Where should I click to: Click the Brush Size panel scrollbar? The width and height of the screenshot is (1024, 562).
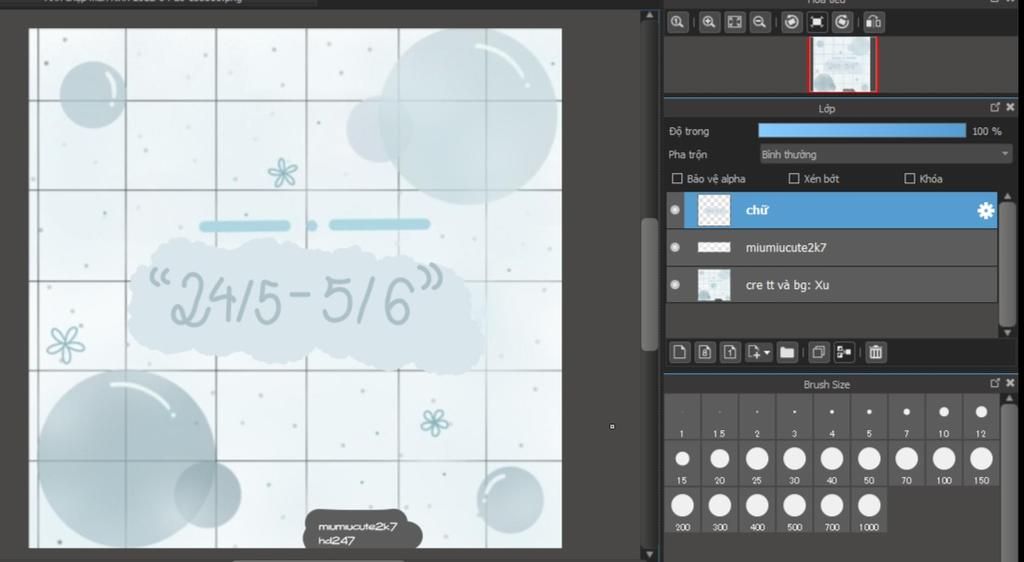pyautogui.click(x=1009, y=483)
